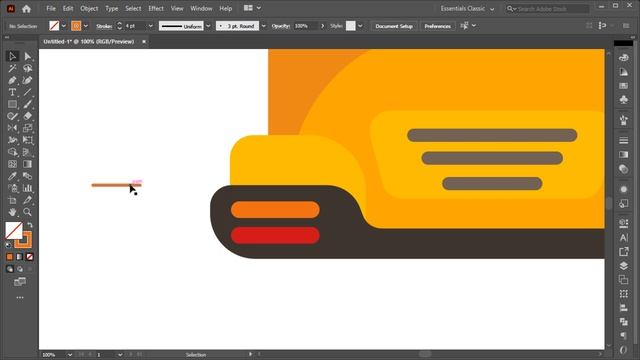Select the Type tool

12,92
